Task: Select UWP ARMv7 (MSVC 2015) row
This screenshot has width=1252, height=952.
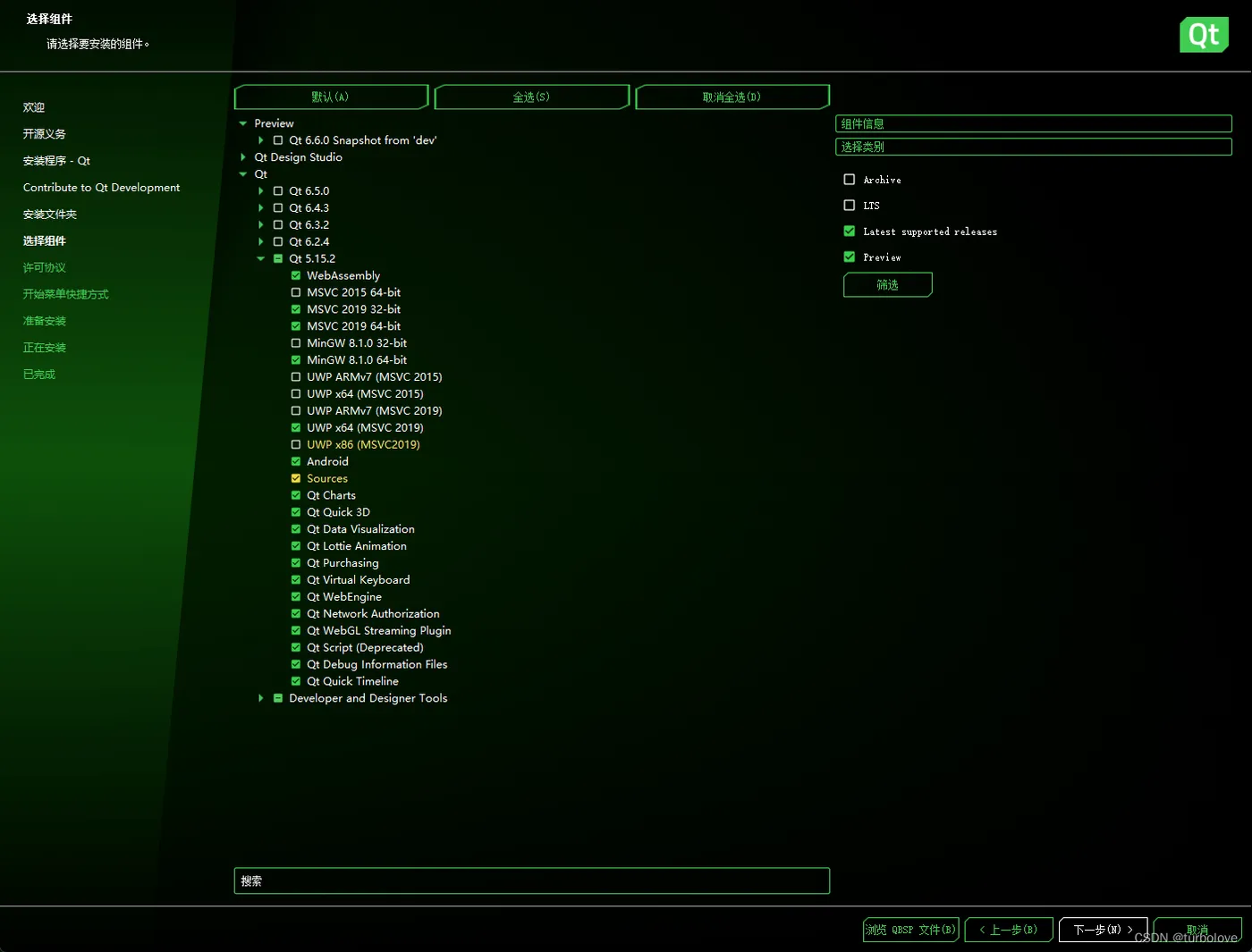Action: [x=375, y=377]
